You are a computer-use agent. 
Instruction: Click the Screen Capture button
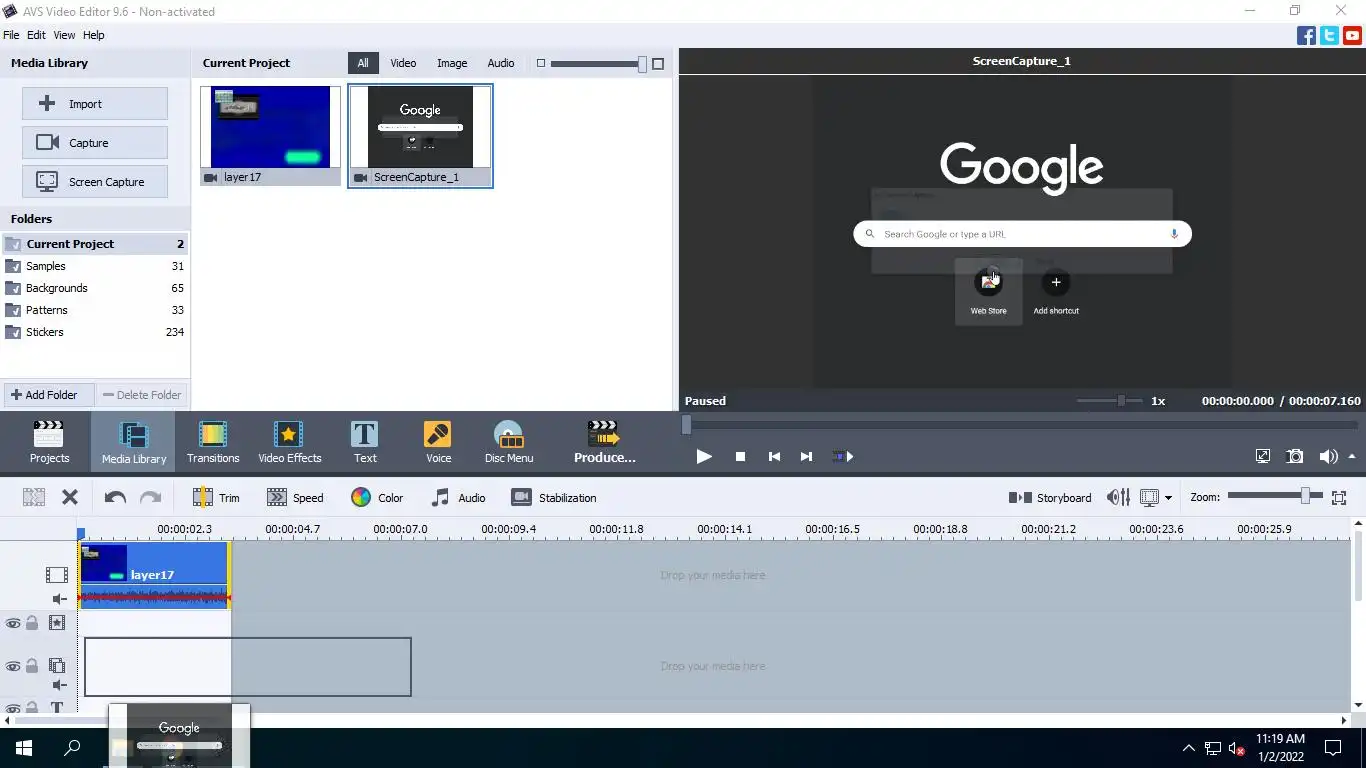click(95, 182)
